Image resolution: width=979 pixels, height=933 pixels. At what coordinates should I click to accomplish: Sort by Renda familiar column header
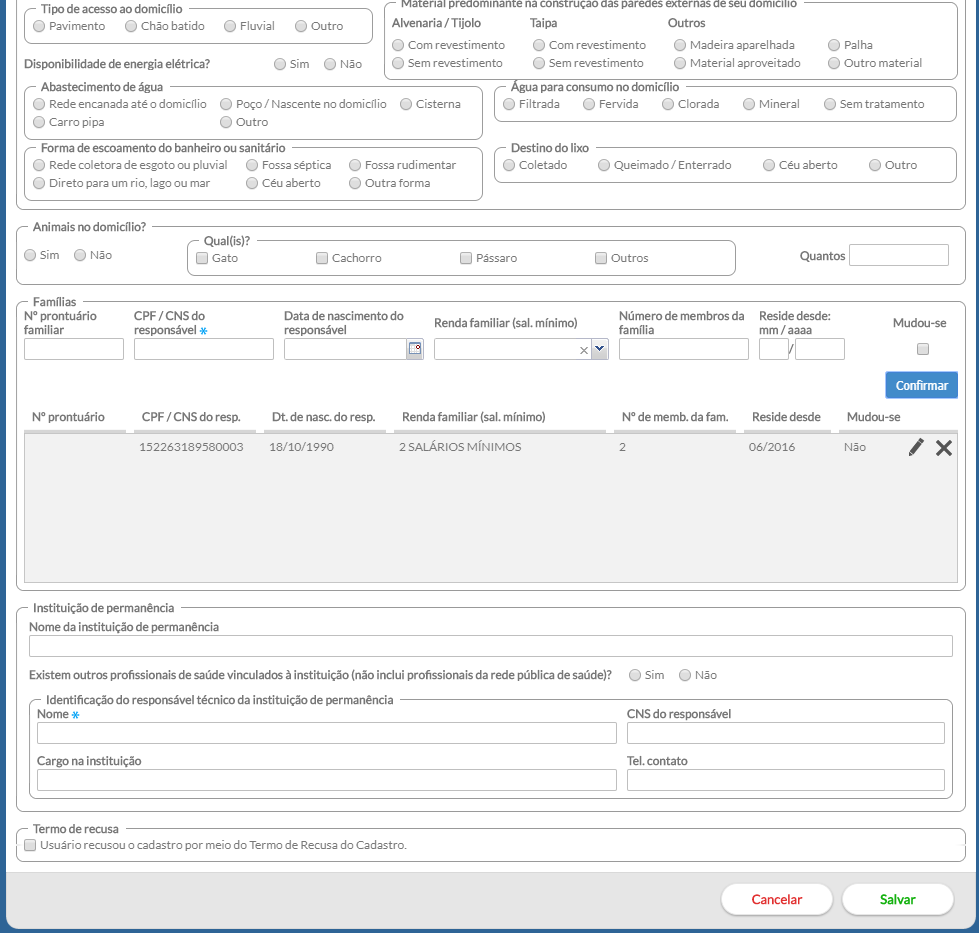[x=473, y=417]
